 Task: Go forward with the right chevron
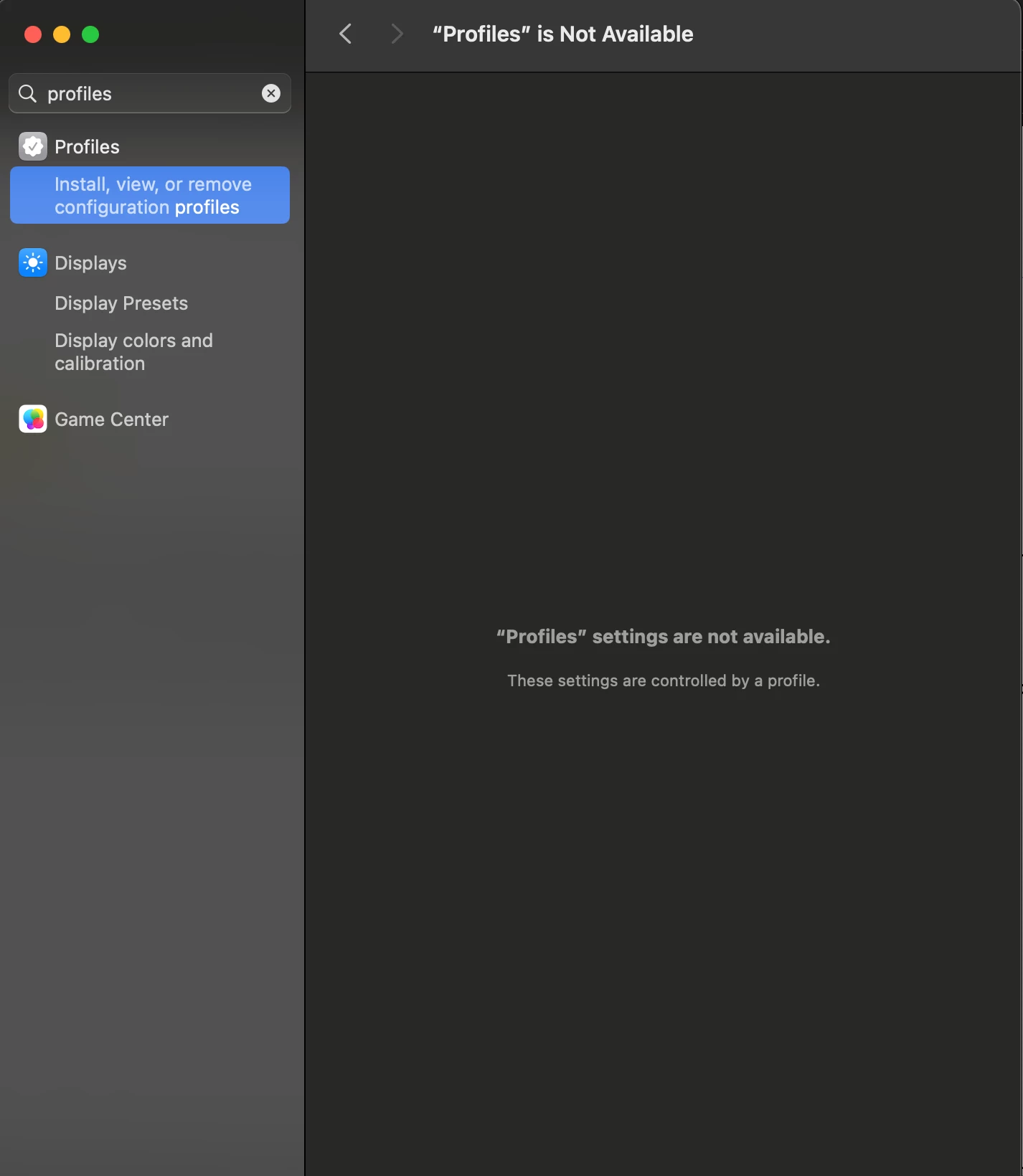tap(397, 34)
